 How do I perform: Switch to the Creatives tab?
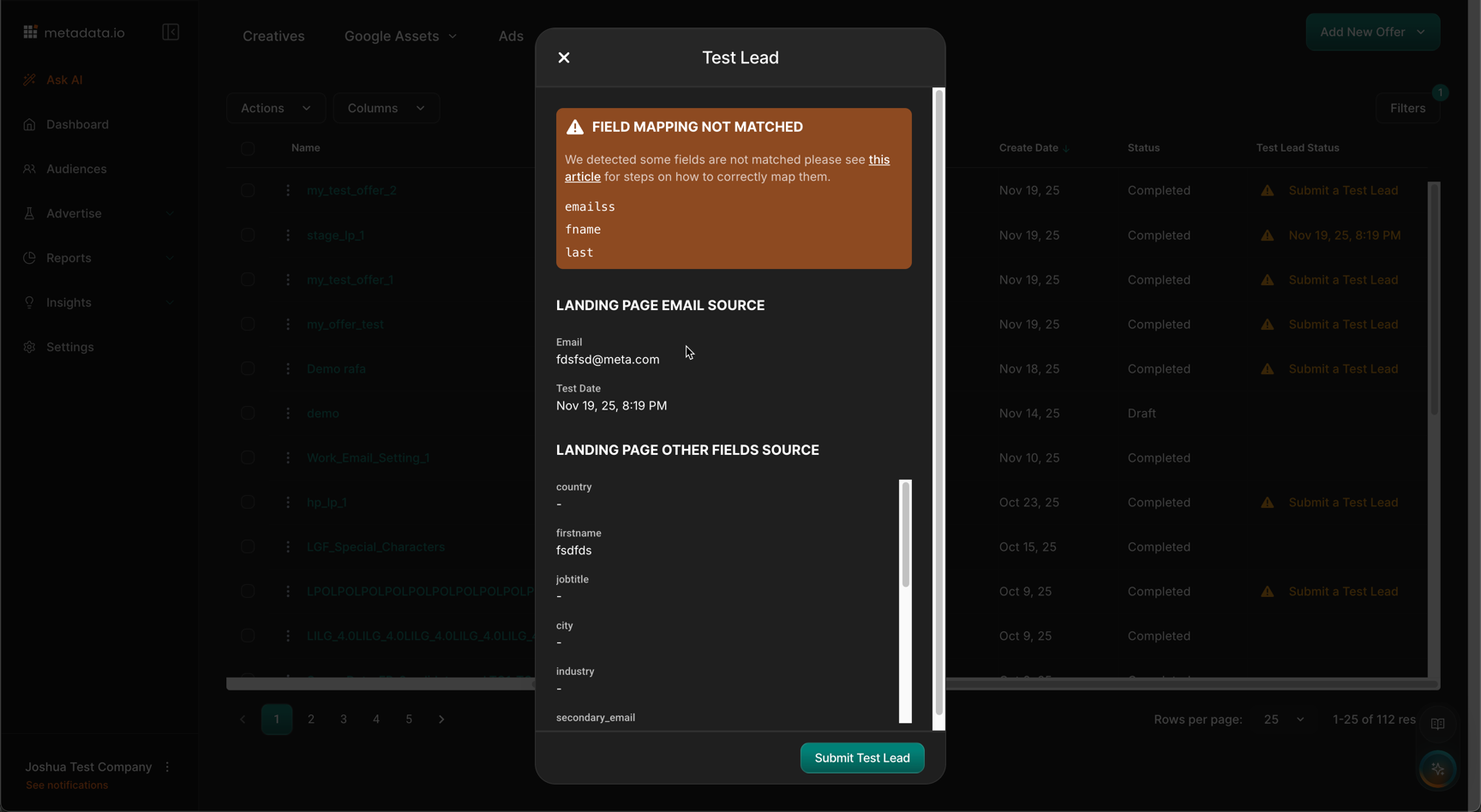coord(273,36)
